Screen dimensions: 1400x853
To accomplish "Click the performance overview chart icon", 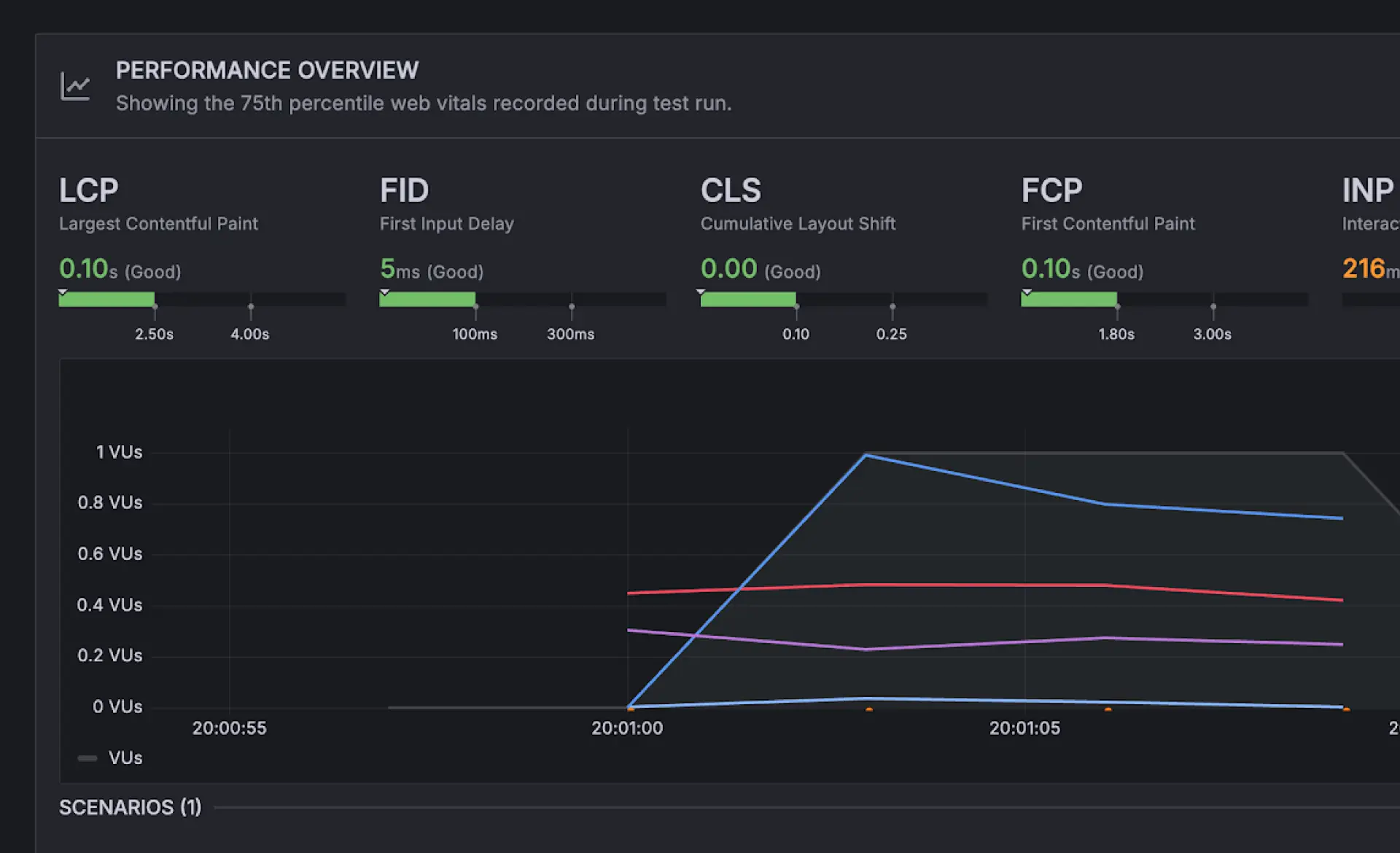I will coord(75,87).
